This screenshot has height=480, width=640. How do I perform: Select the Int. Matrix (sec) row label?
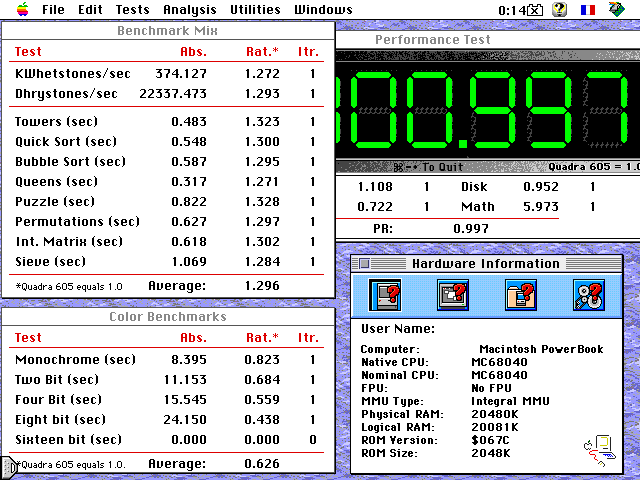[x=69, y=242]
